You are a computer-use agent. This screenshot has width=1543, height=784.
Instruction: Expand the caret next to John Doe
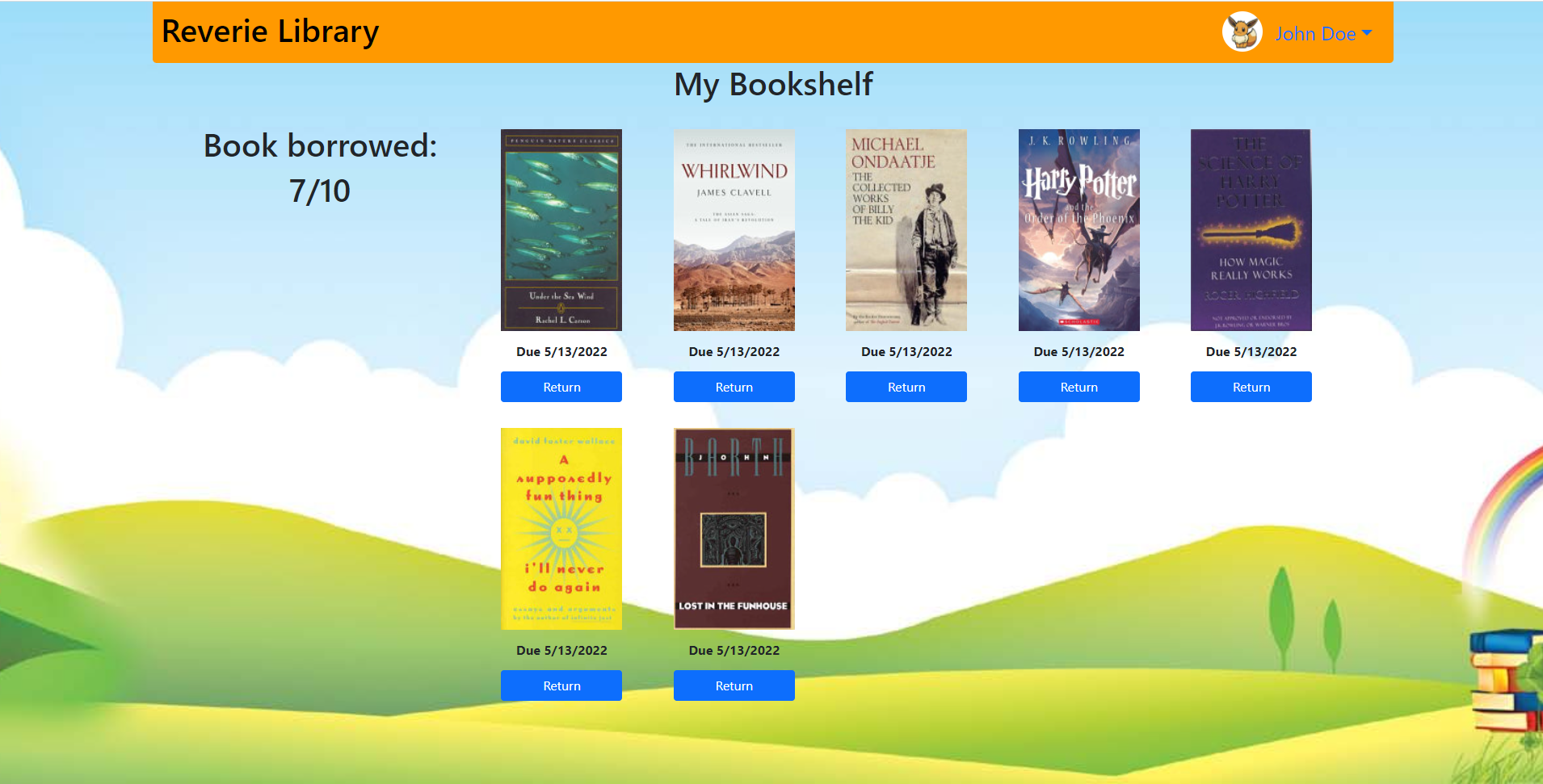tap(1367, 33)
